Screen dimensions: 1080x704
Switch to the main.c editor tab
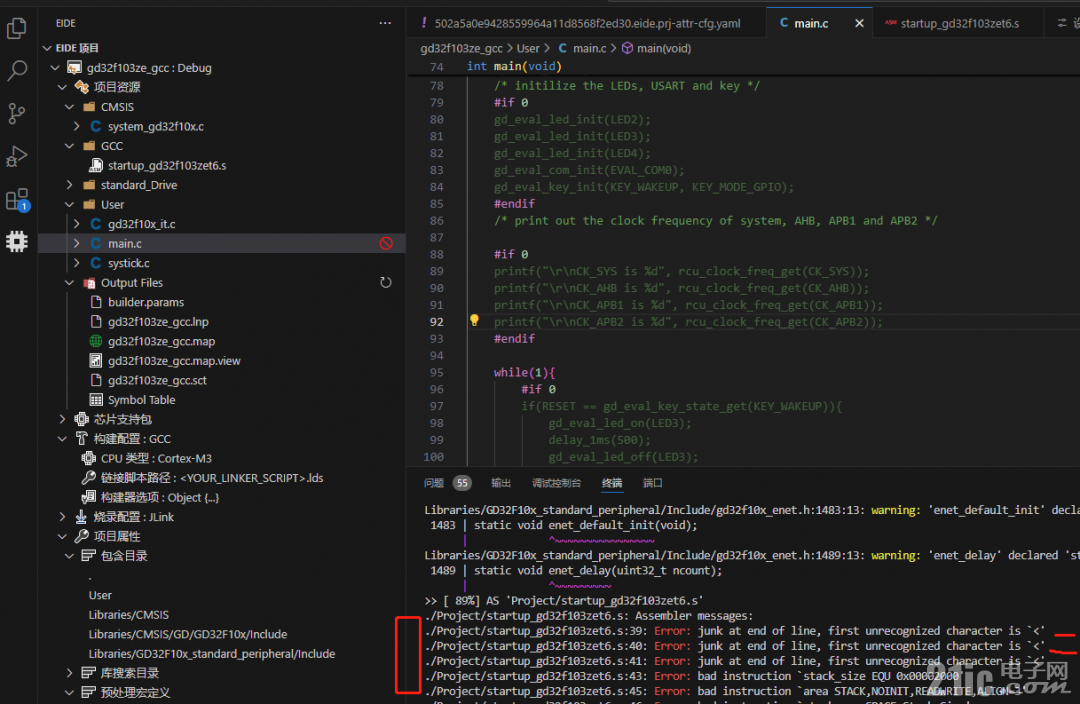pos(811,23)
